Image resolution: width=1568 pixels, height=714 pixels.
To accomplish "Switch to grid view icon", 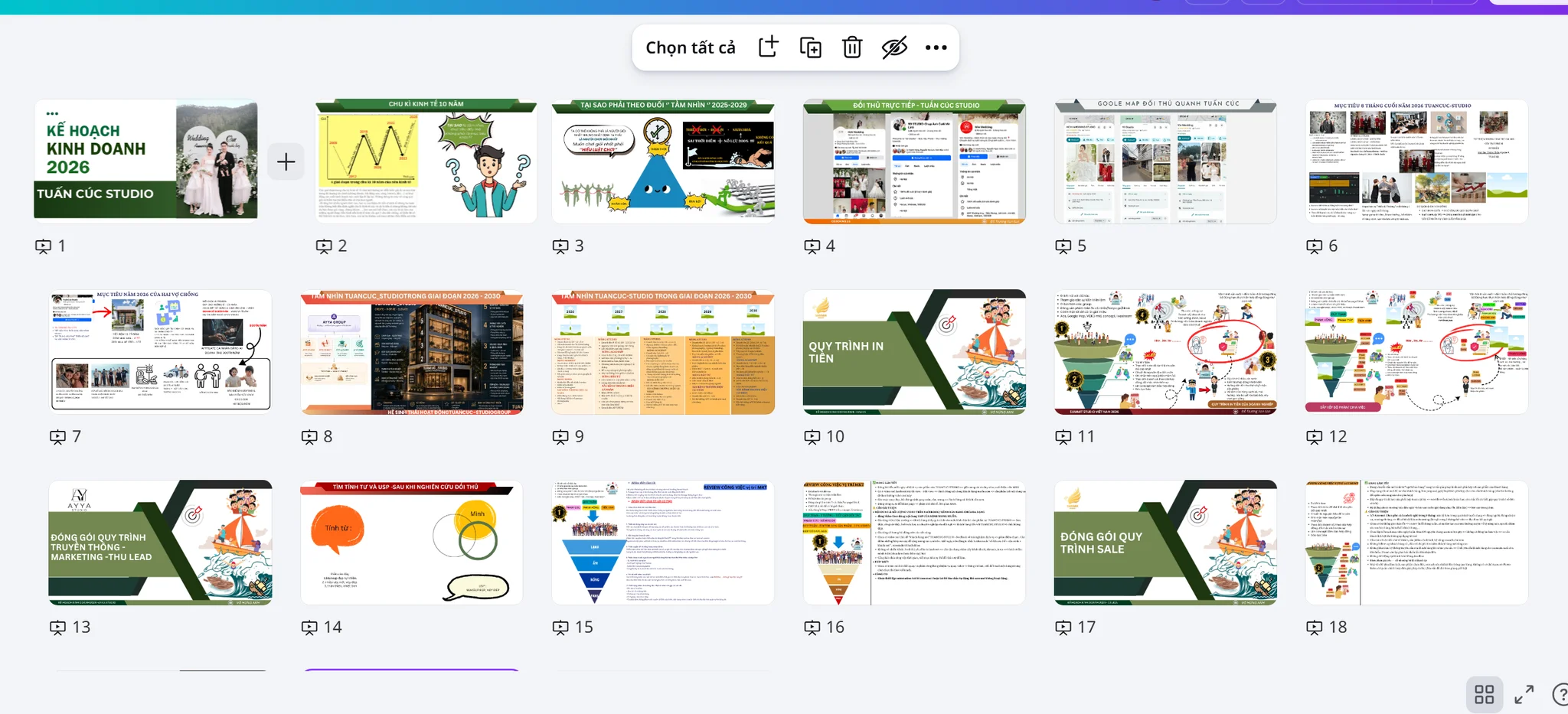I will (1485, 694).
